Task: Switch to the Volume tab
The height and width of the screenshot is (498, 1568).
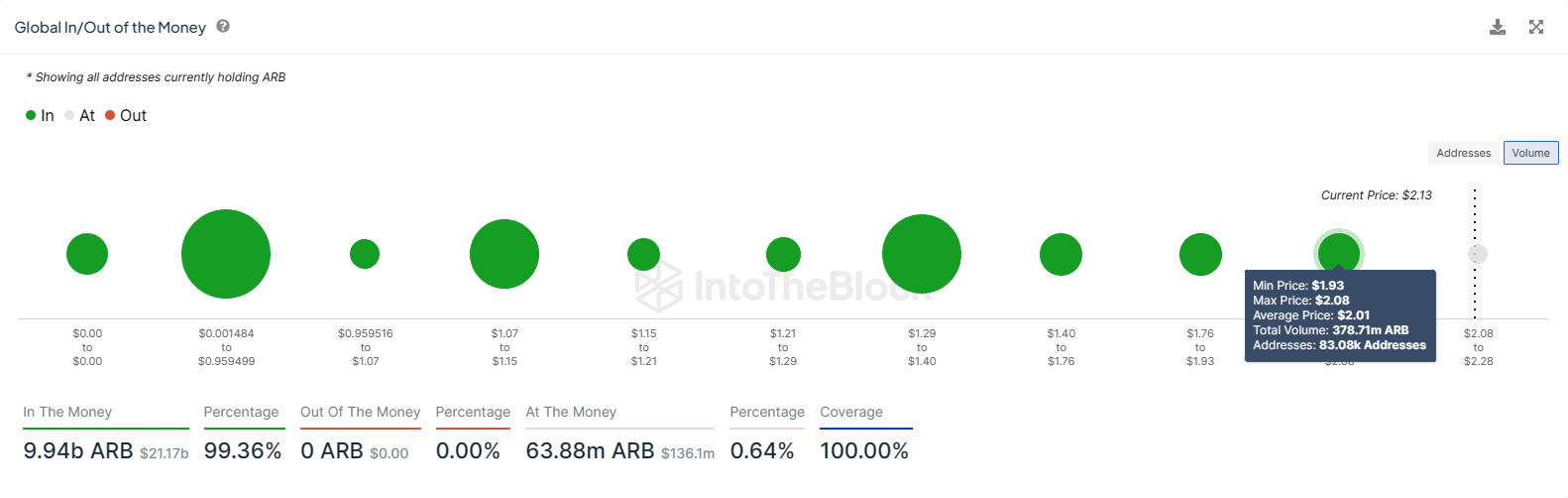Action: 1530,153
